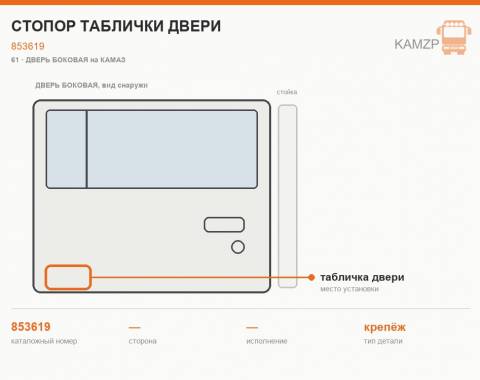
Task: Click the round door lock circle
Action: [238, 247]
